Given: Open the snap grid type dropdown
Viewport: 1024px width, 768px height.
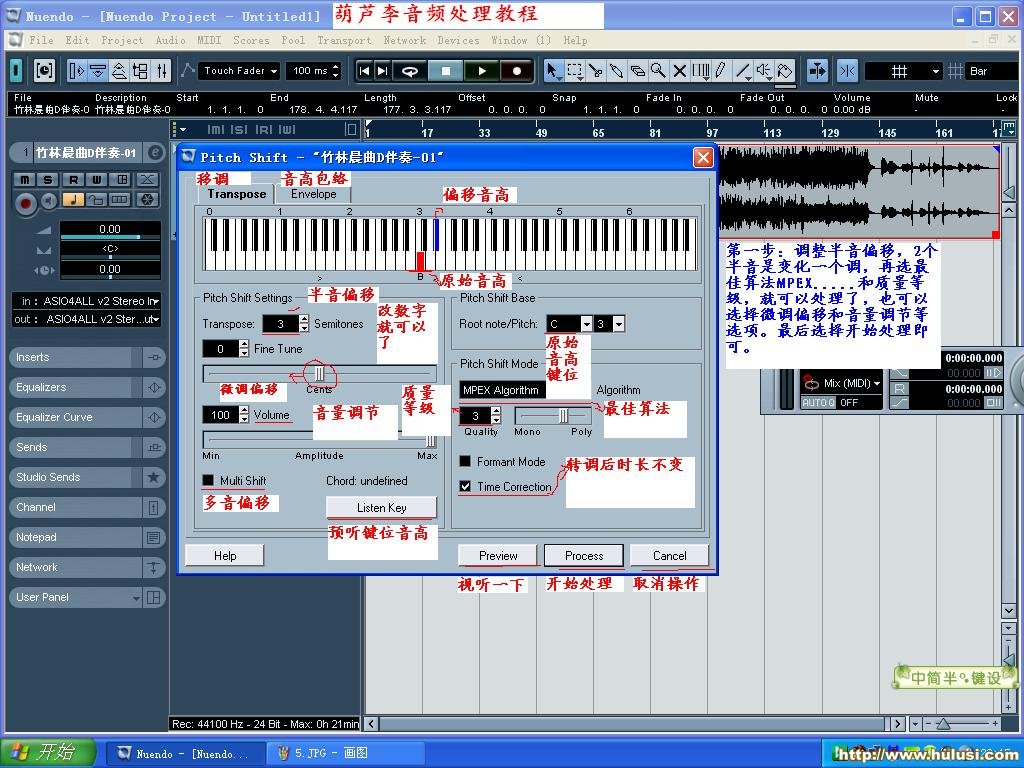Looking at the screenshot, I should 904,71.
